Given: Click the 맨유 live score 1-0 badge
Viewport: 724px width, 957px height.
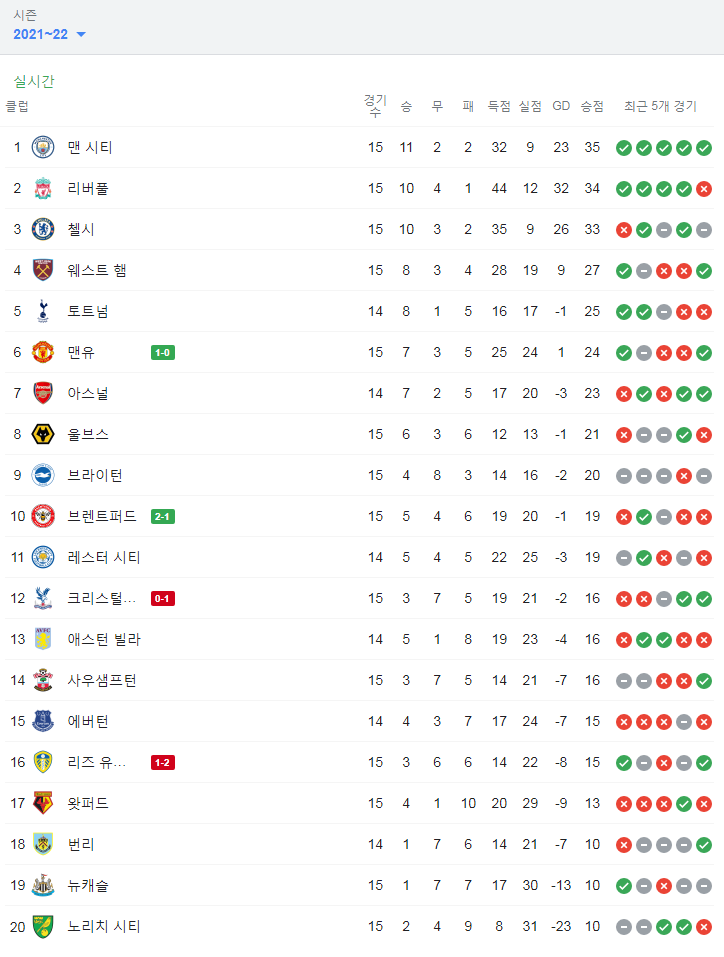Looking at the screenshot, I should click(x=163, y=353).
